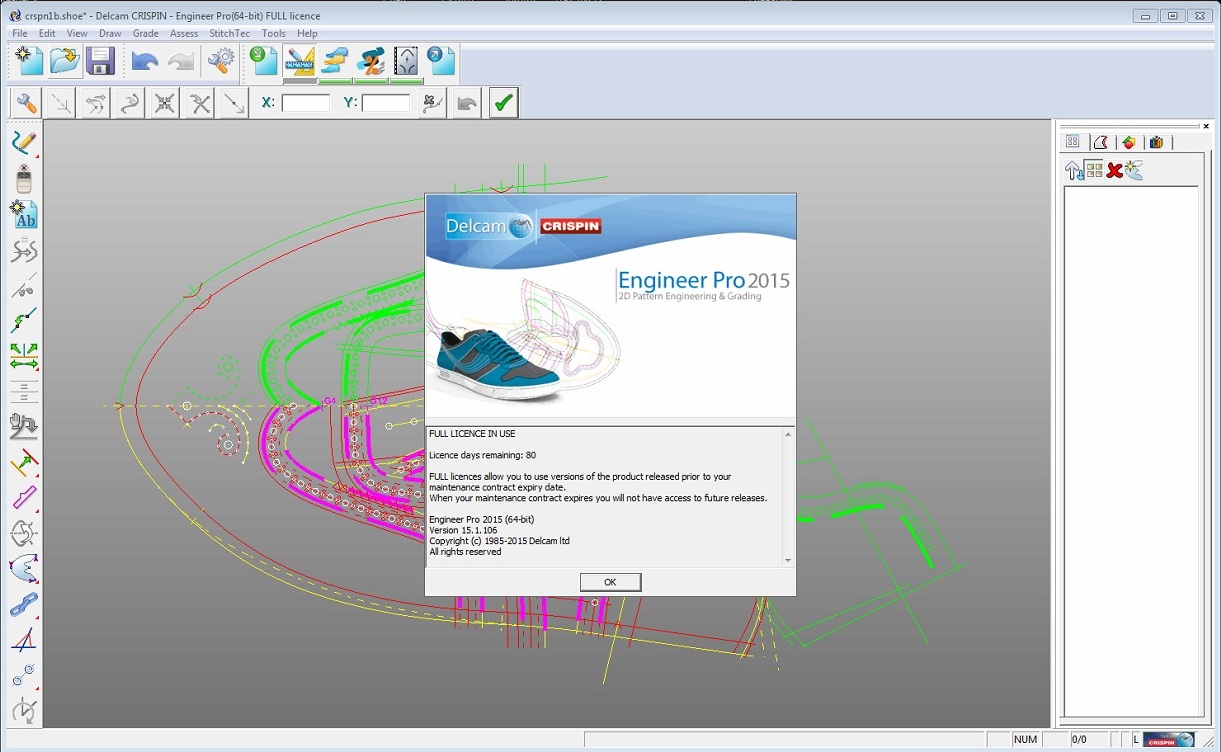
Task: Click the New file icon with sparkle
Action: click(x=30, y=61)
